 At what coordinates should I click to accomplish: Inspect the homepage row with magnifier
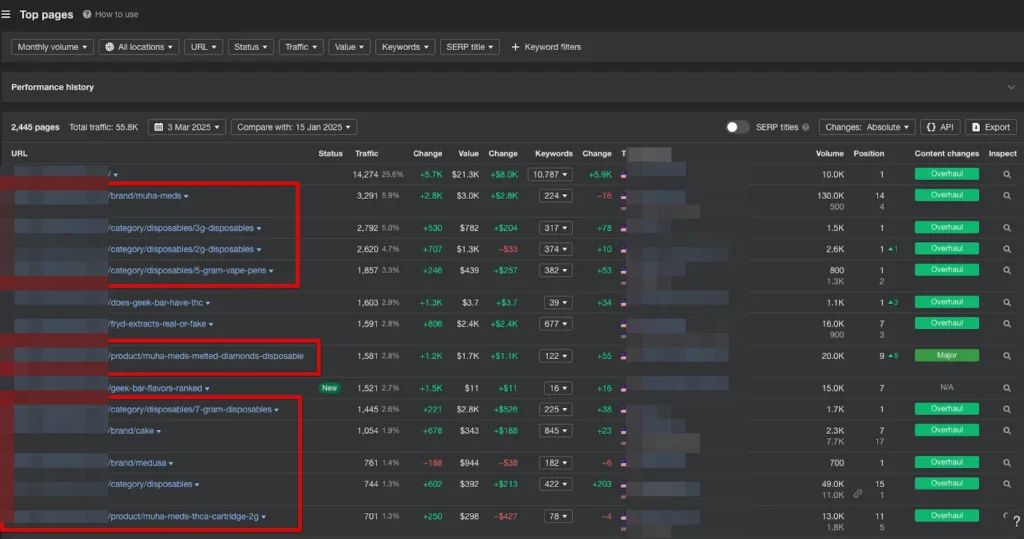tap(1007, 174)
